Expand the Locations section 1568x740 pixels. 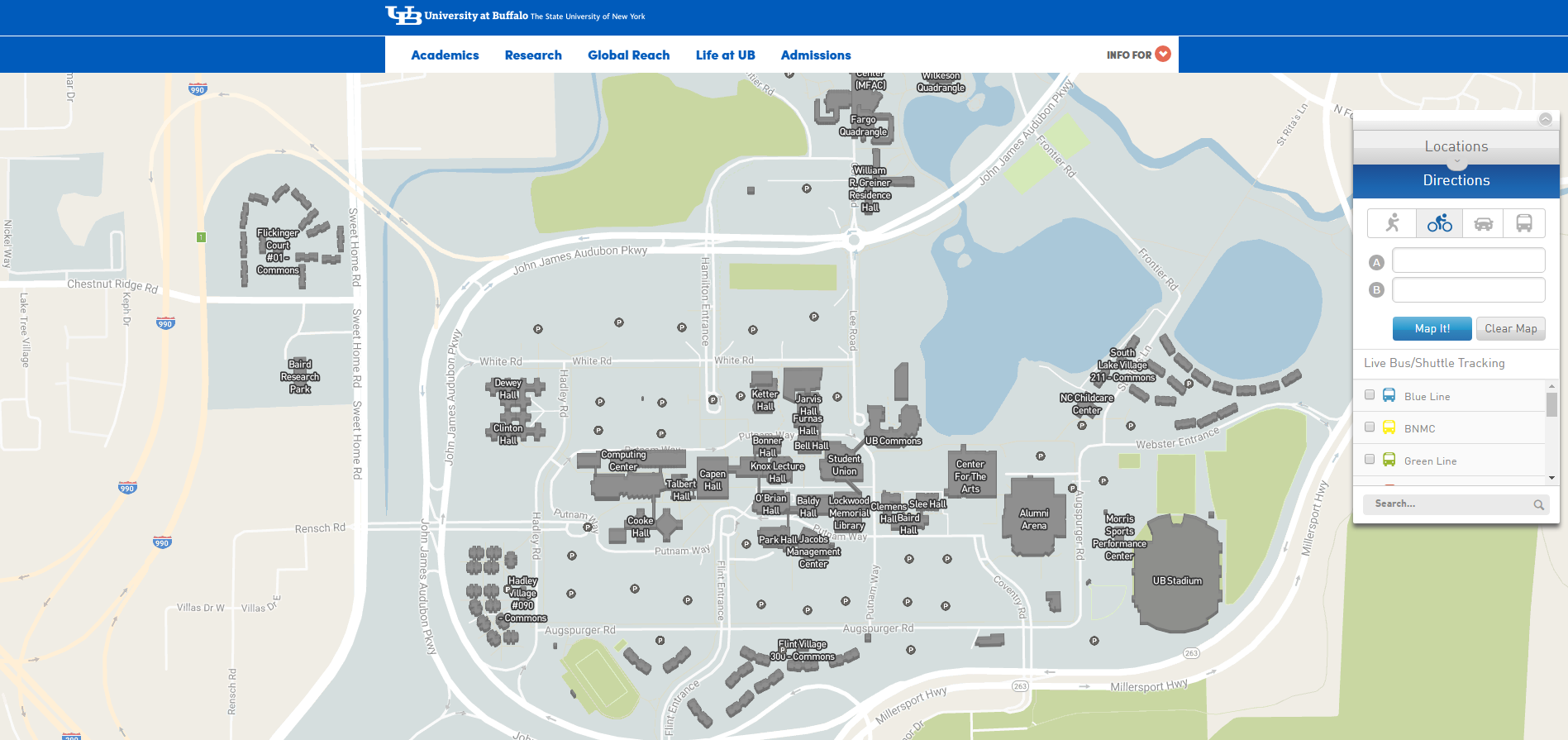[1456, 146]
